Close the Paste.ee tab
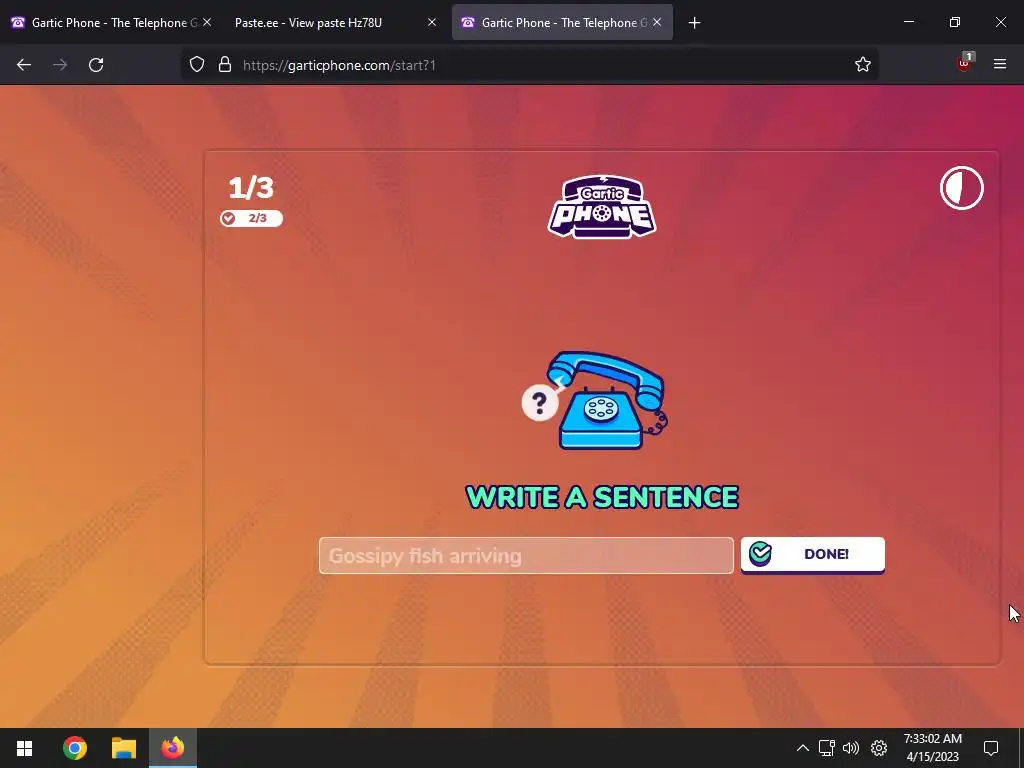The width and height of the screenshot is (1024, 768). click(432, 22)
